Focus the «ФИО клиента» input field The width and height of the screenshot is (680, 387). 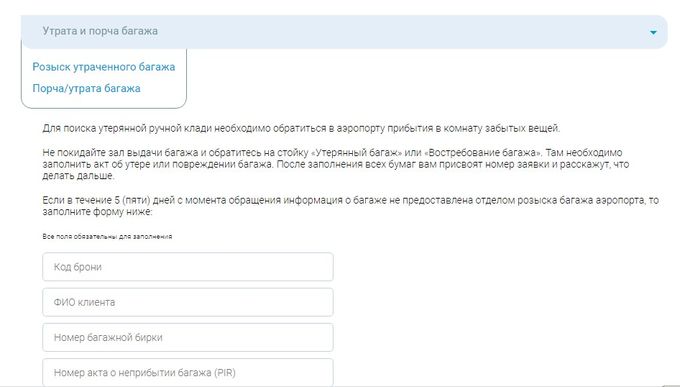coord(188,302)
